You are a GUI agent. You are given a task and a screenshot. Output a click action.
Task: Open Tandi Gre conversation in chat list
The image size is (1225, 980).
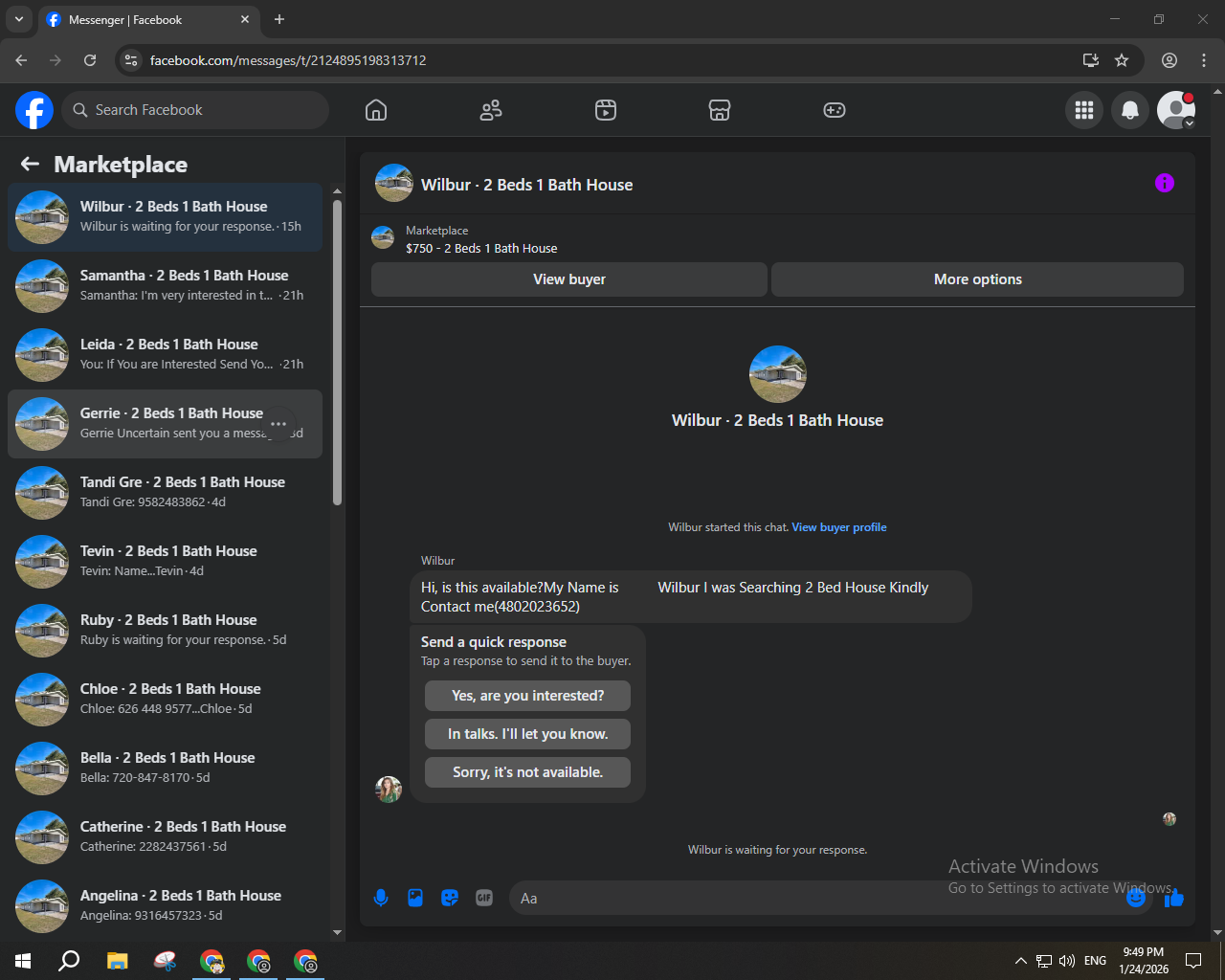pos(165,493)
